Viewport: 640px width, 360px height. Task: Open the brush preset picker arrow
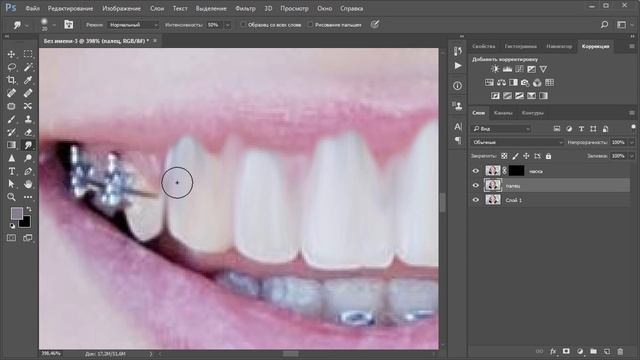[54, 25]
